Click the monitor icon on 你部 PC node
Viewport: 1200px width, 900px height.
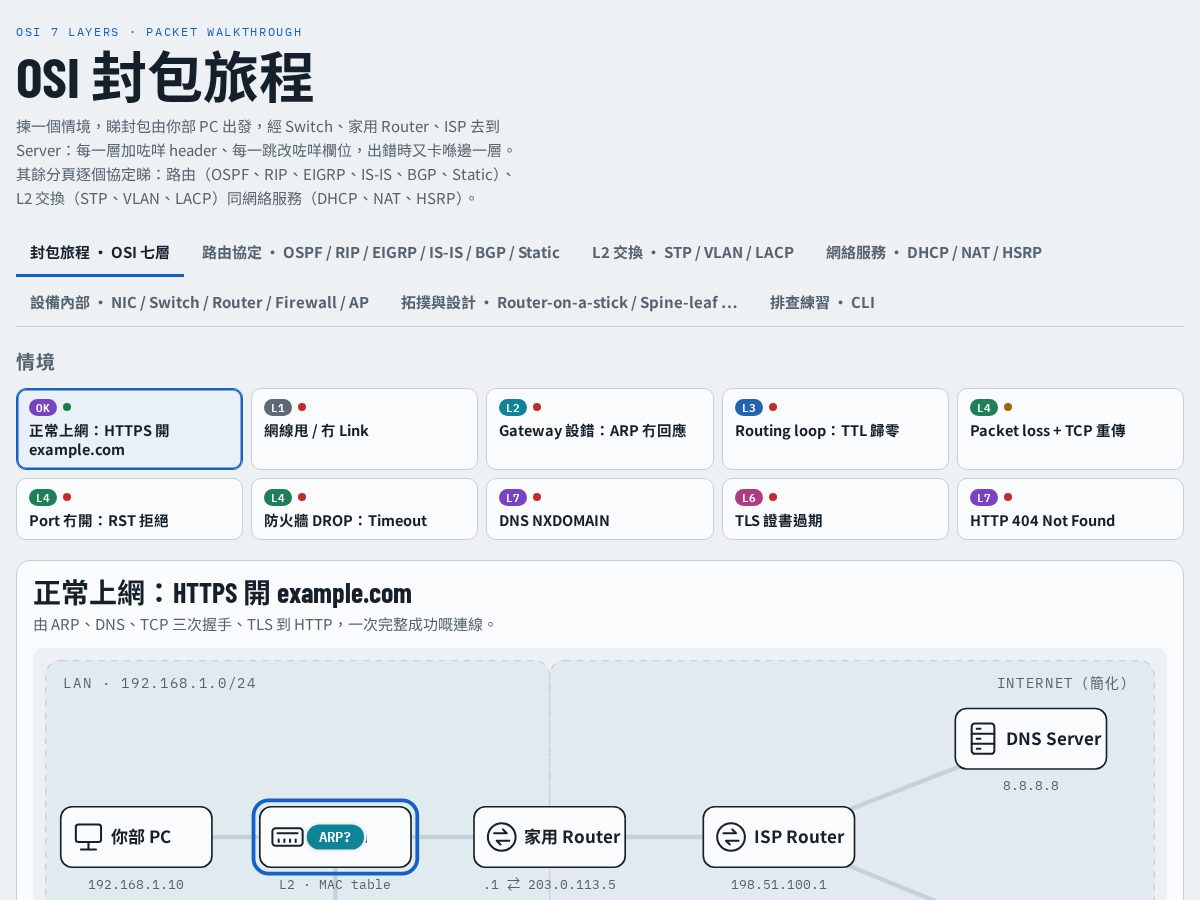click(x=89, y=837)
